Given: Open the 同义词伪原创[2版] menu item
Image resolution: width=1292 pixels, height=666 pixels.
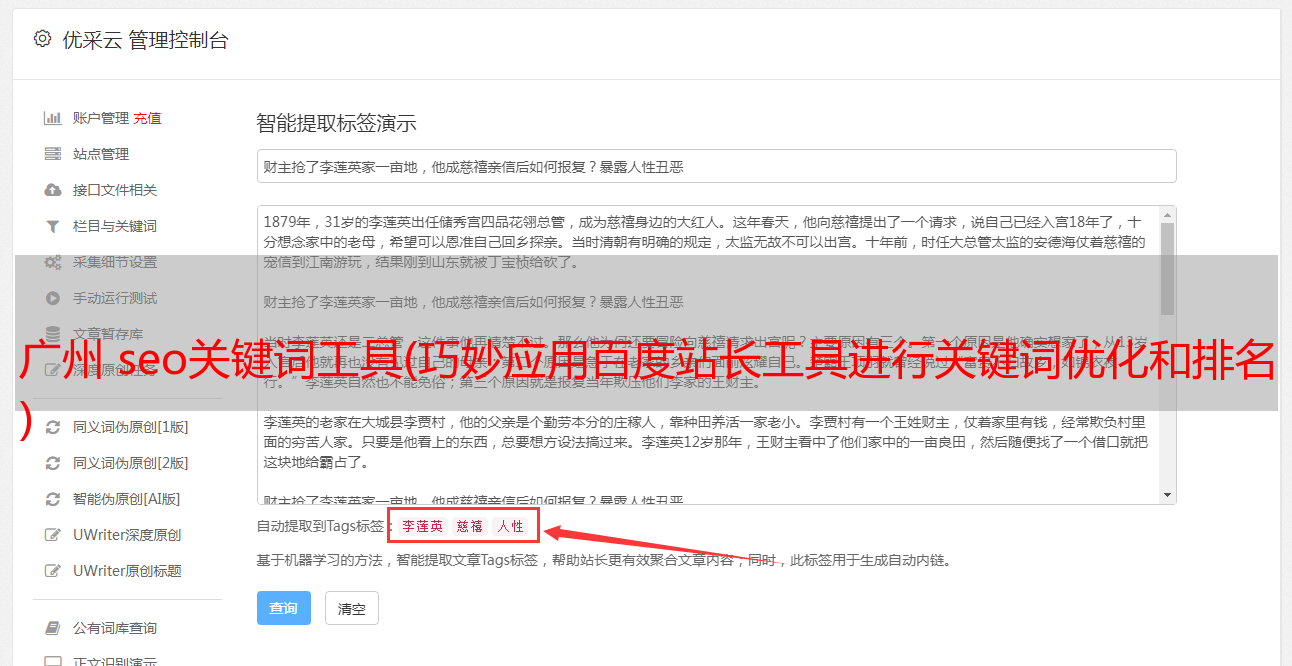Looking at the screenshot, I should click(130, 463).
